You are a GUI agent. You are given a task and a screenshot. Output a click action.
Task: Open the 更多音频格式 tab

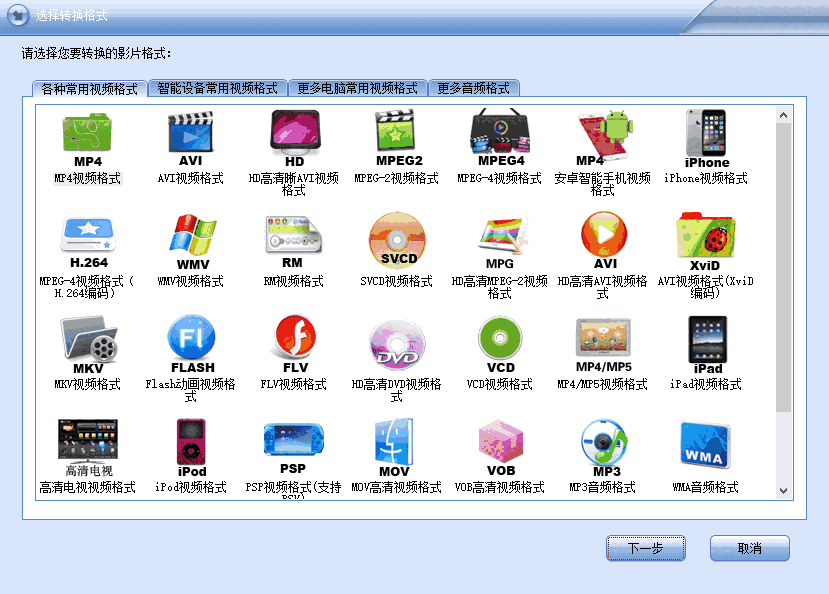[x=473, y=88]
